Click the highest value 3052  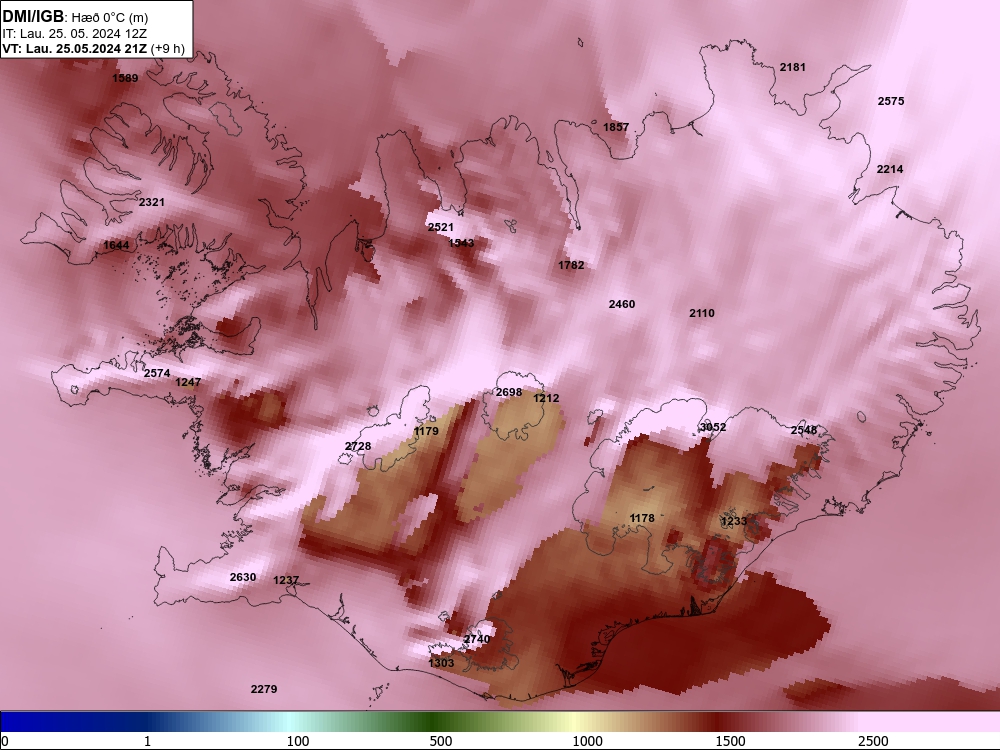(713, 427)
